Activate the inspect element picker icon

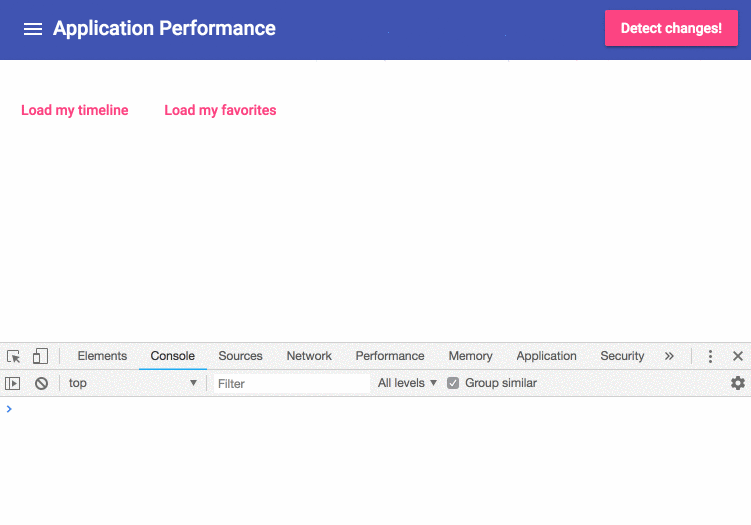tap(13, 356)
